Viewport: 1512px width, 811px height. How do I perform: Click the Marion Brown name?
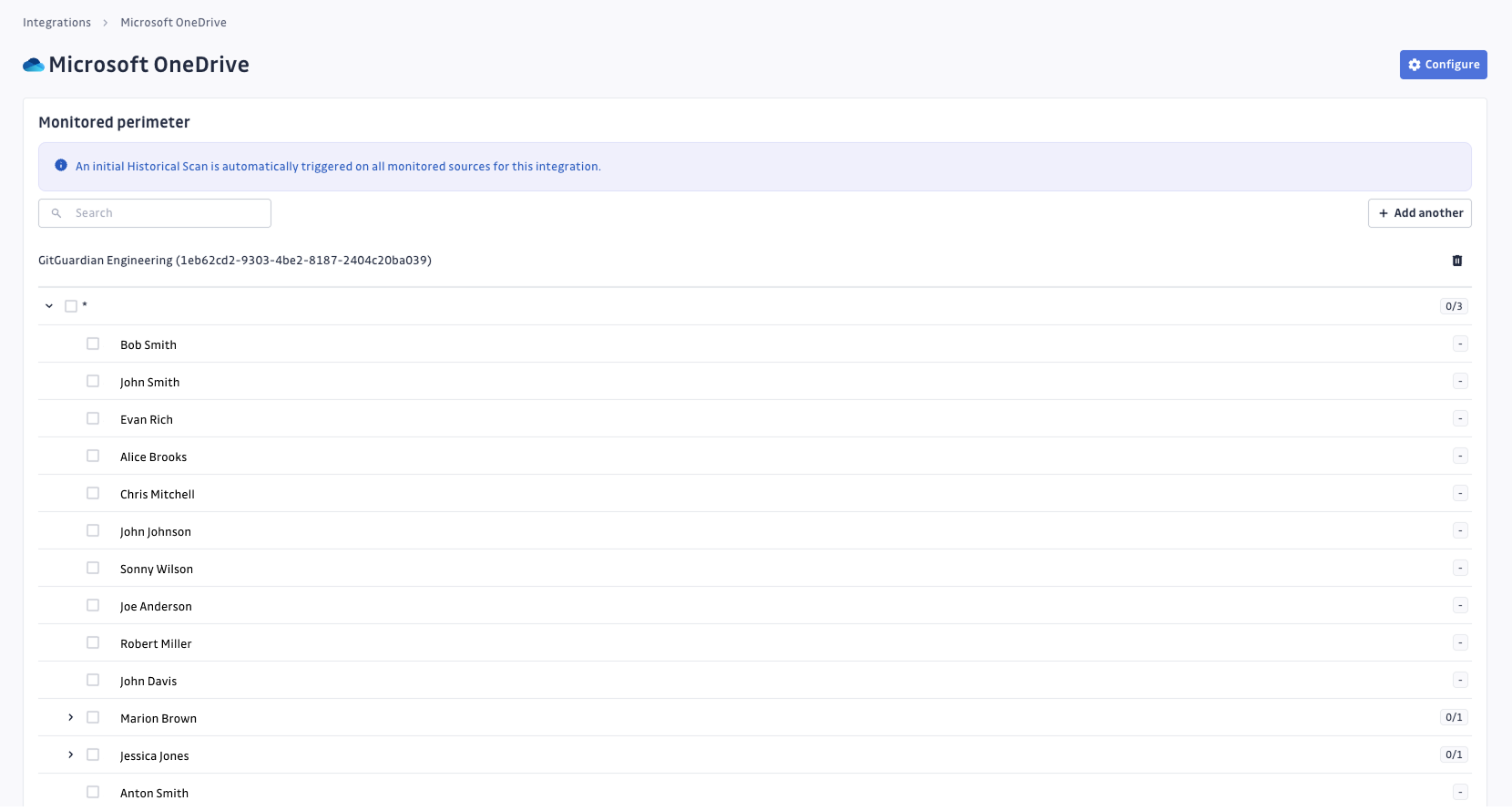coord(158,718)
